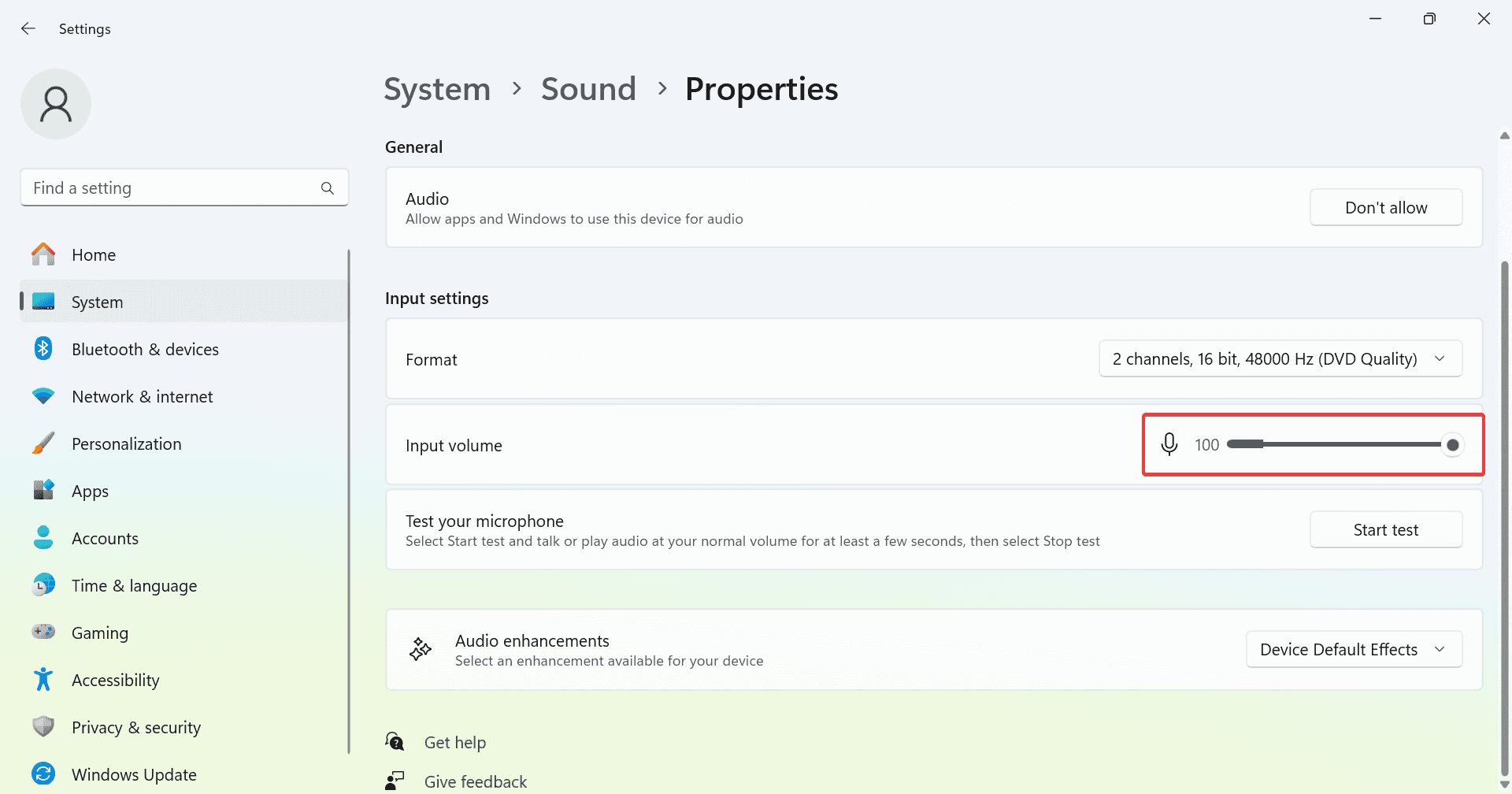Click the search magnifier icon
1512x794 pixels.
click(328, 188)
